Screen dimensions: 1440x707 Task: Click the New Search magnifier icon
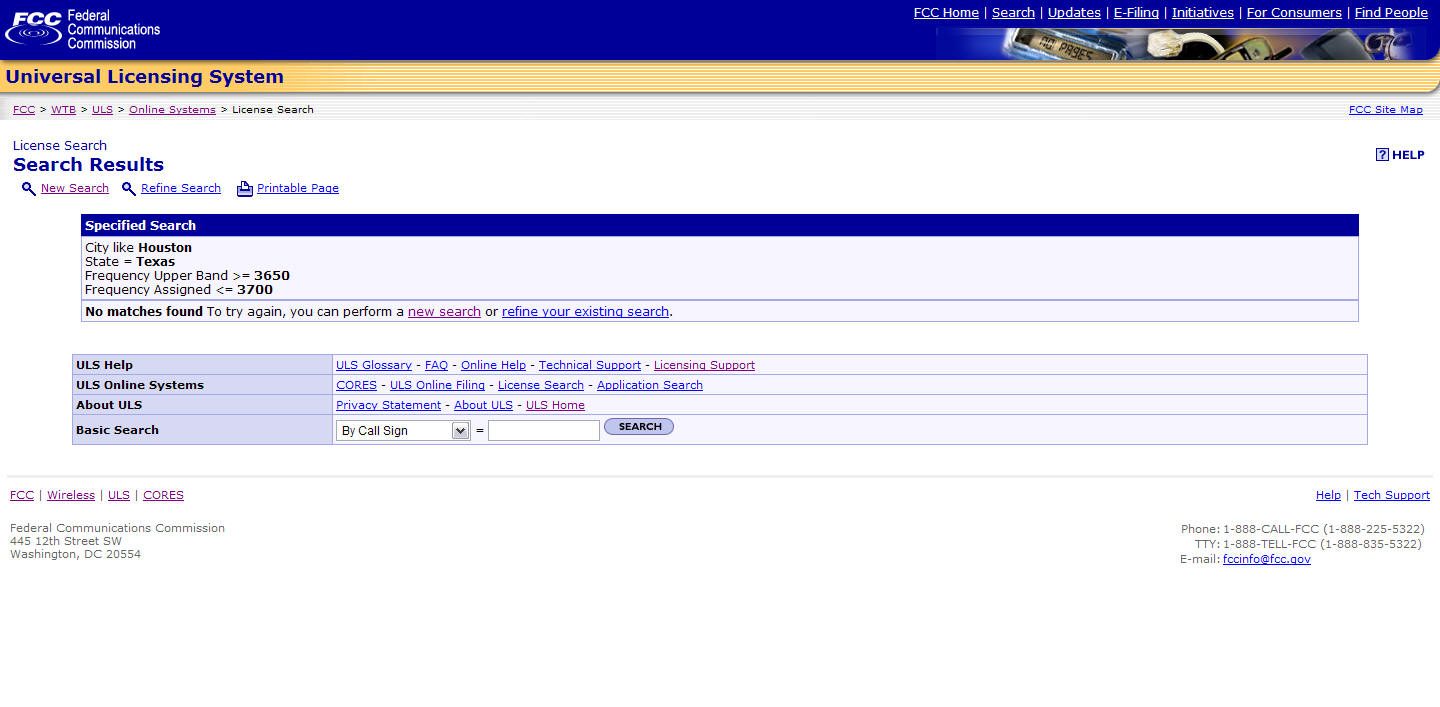click(29, 189)
